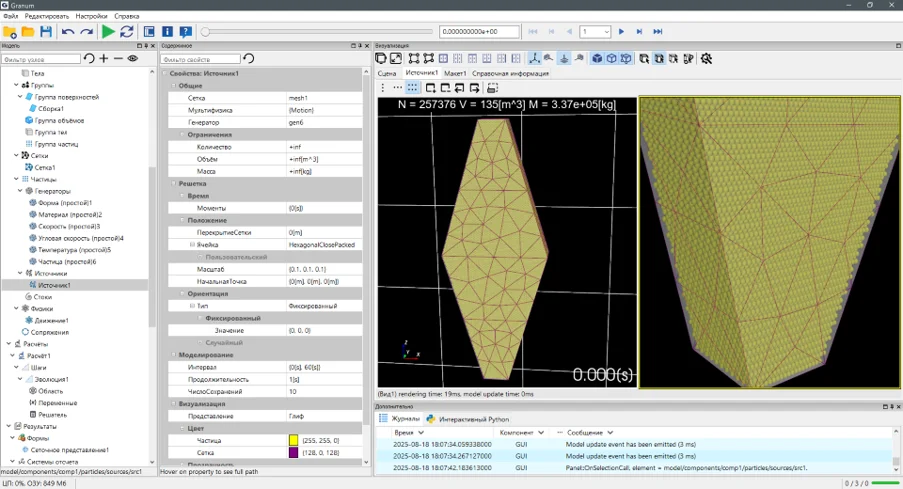Refresh the model with the blue circular arrows
903x489 pixels.
click(127, 32)
